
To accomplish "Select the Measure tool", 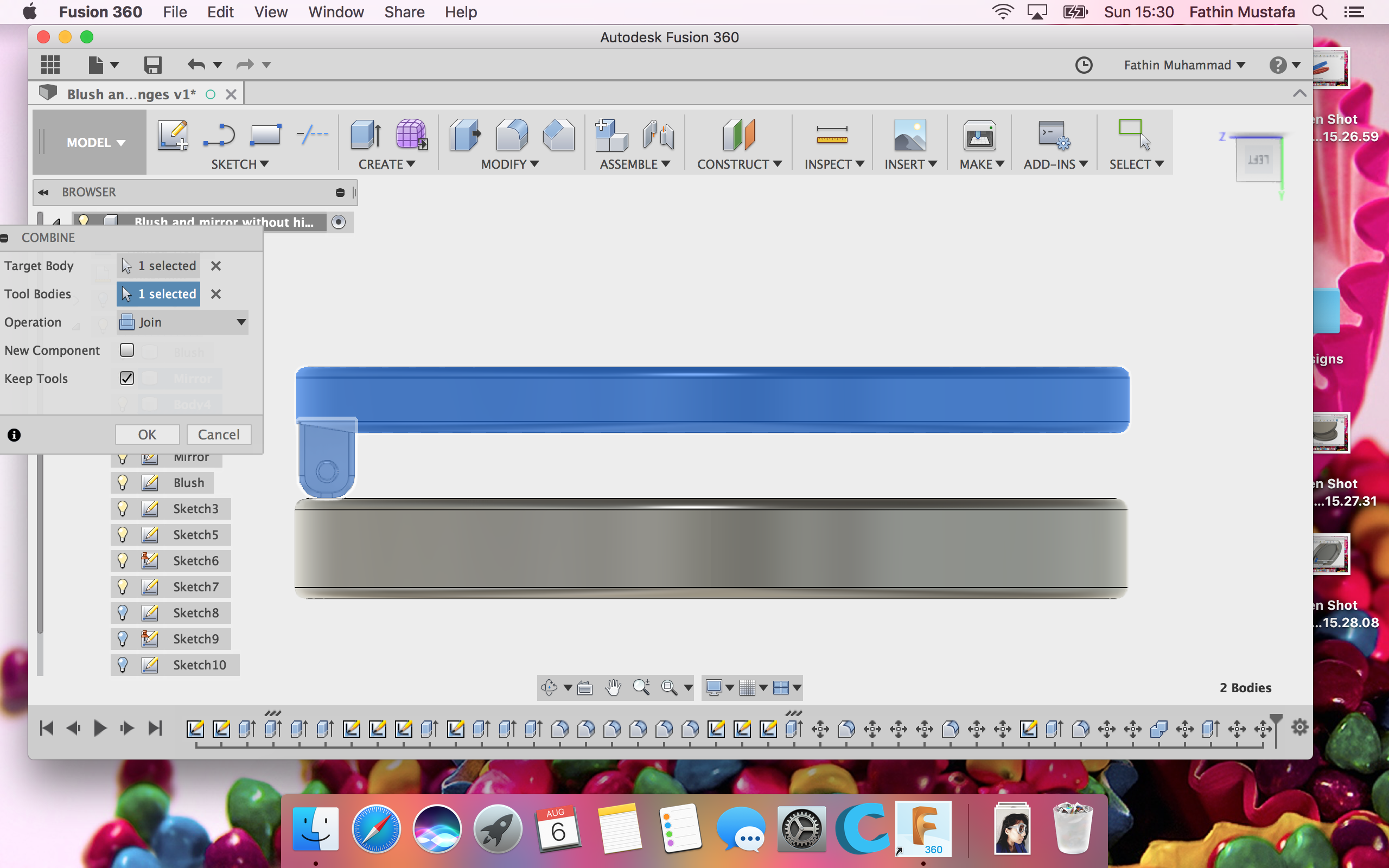I will point(832,136).
